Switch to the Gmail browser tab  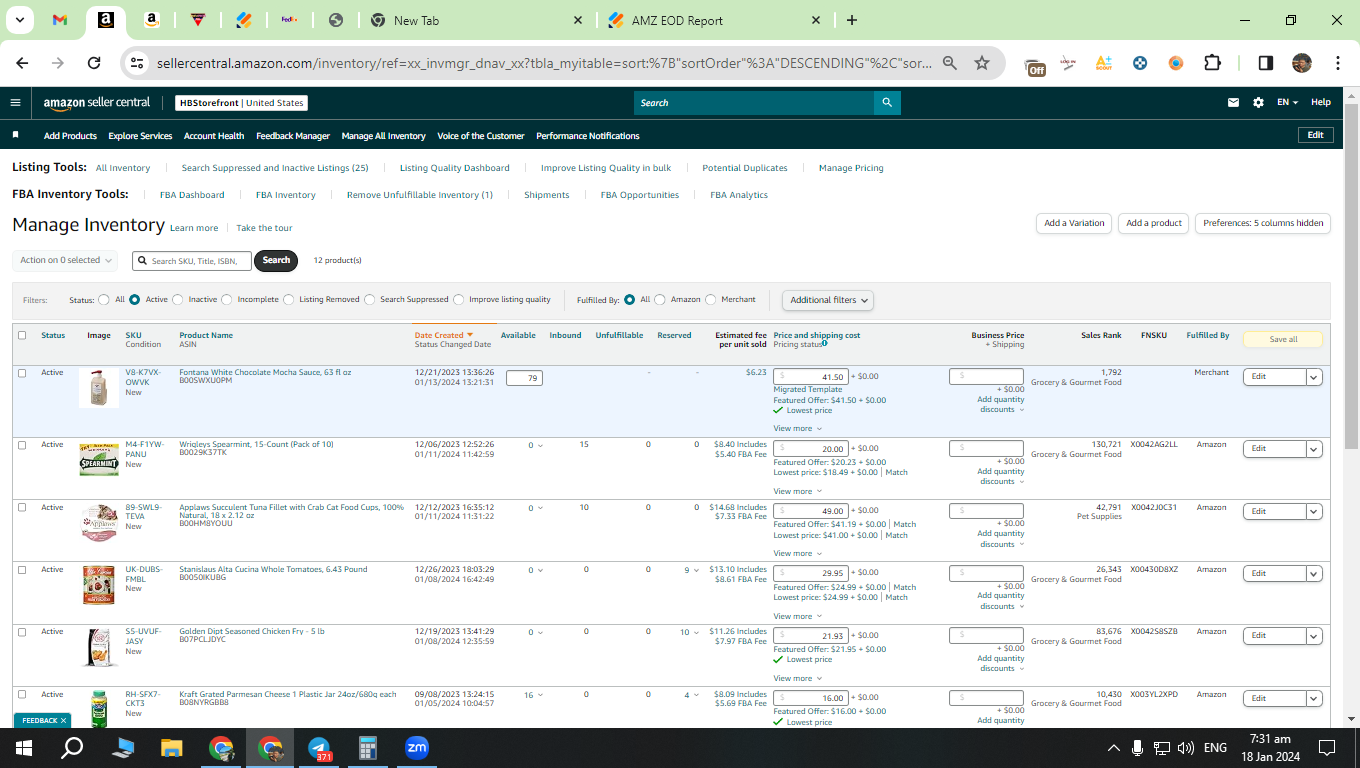59,20
